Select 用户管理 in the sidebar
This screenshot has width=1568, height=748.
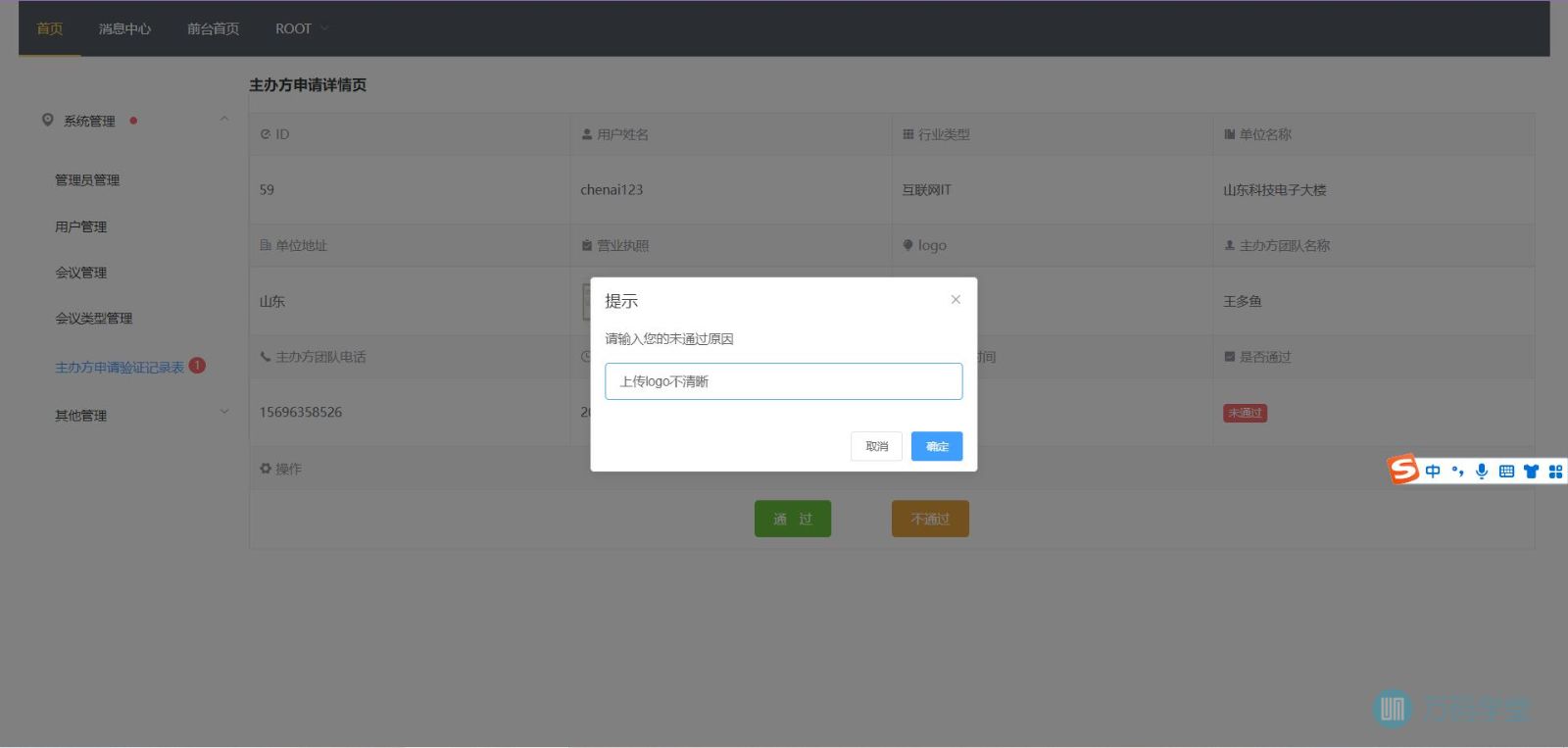80,226
